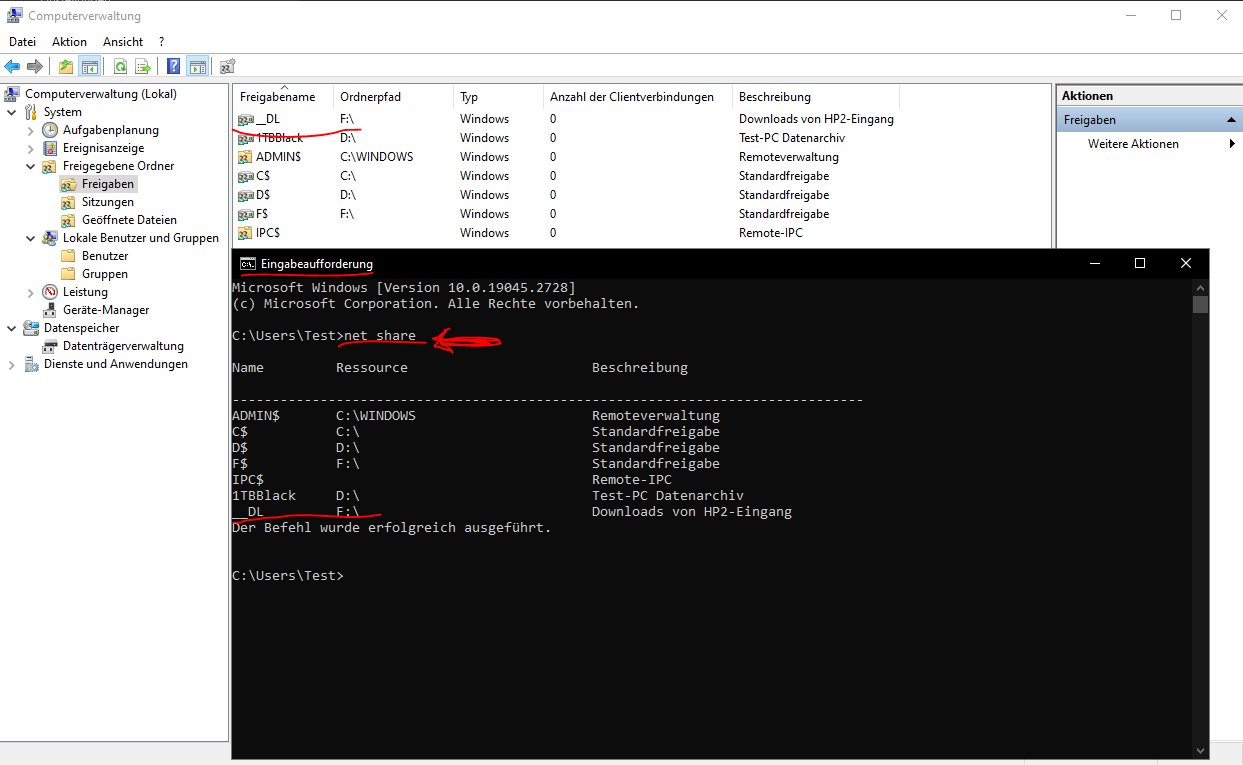The width and height of the screenshot is (1243, 765).
Task: Click the C:\Users\Test> prompt line
Action: (x=287, y=576)
